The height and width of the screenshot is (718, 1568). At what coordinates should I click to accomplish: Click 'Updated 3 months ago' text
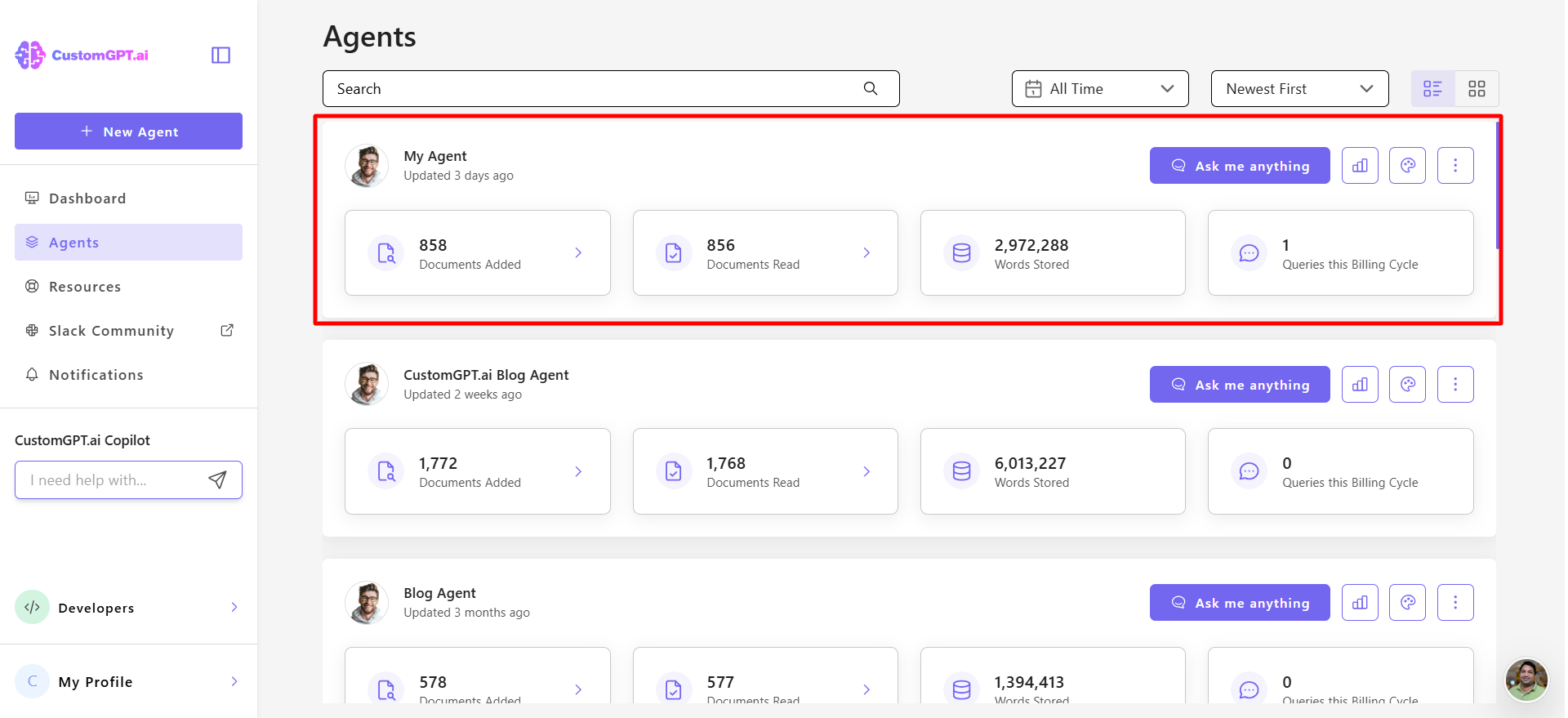[466, 613]
